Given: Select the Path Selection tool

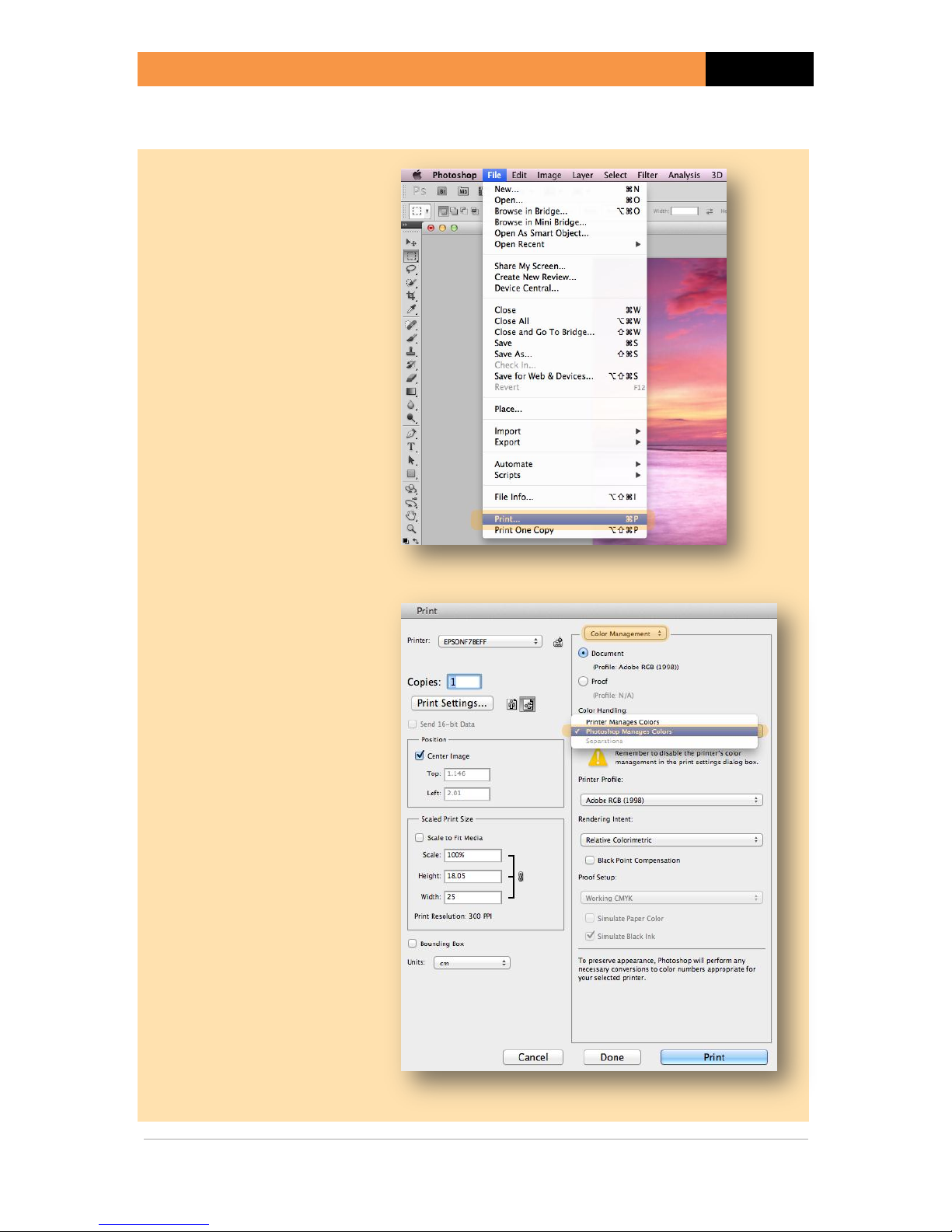Looking at the screenshot, I should (411, 460).
